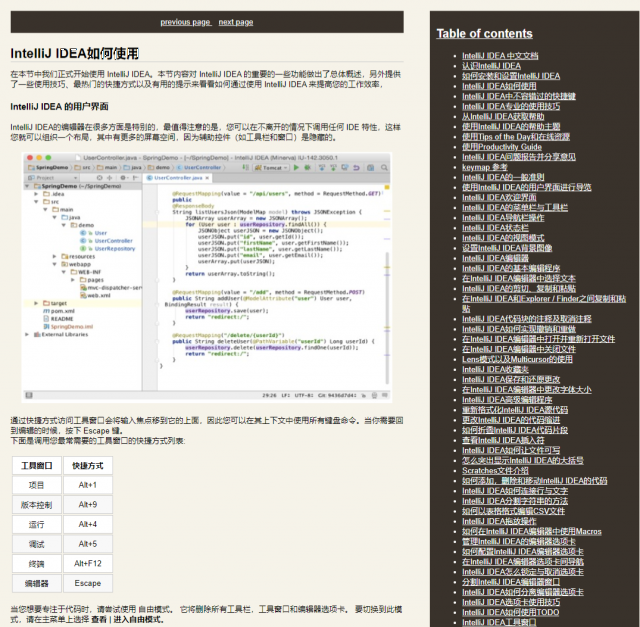Open 'IntelliJ IDEA保存和还原更改' link
The image size is (640, 627).
[511, 380]
